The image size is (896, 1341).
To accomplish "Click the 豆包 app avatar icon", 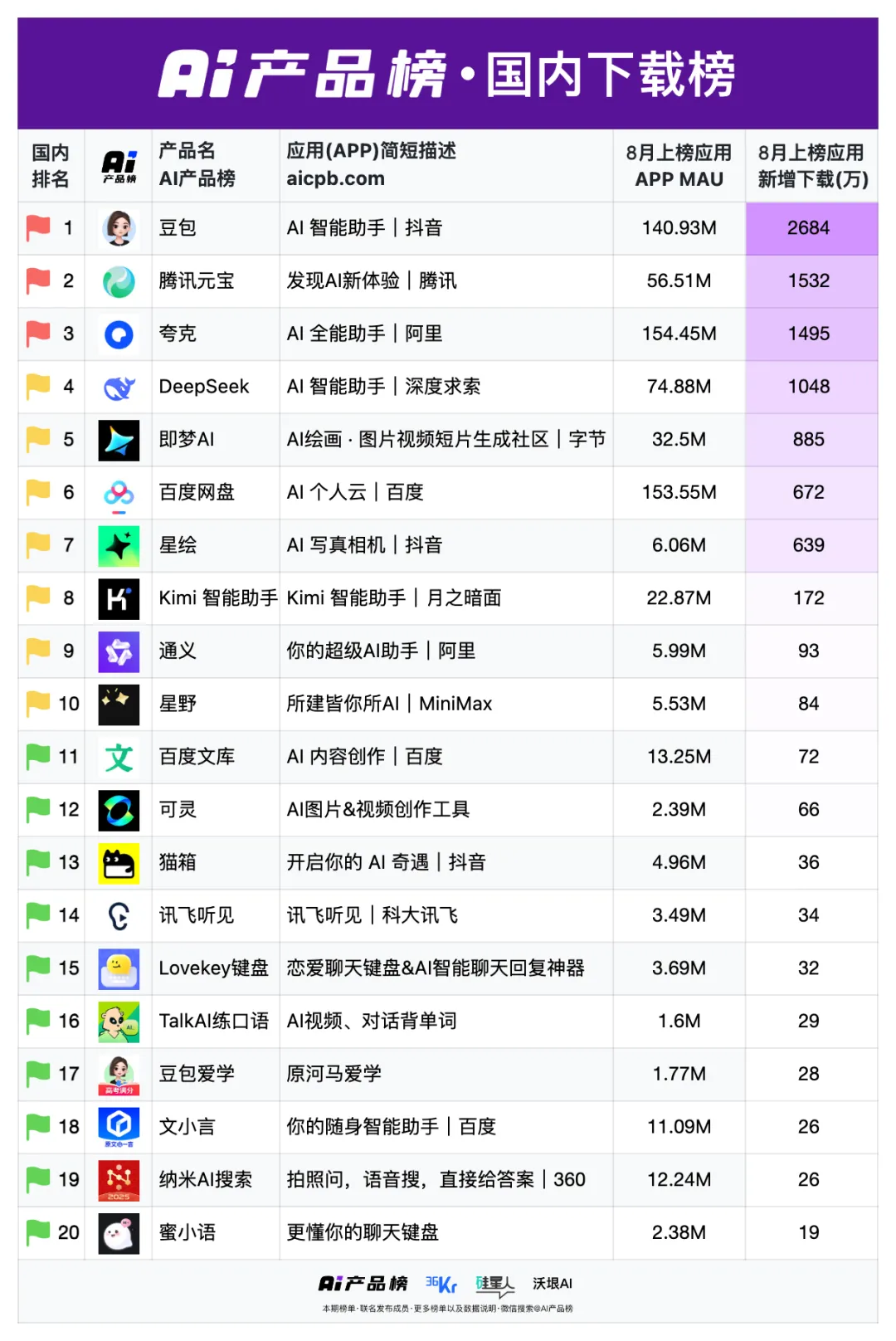I will (119, 228).
